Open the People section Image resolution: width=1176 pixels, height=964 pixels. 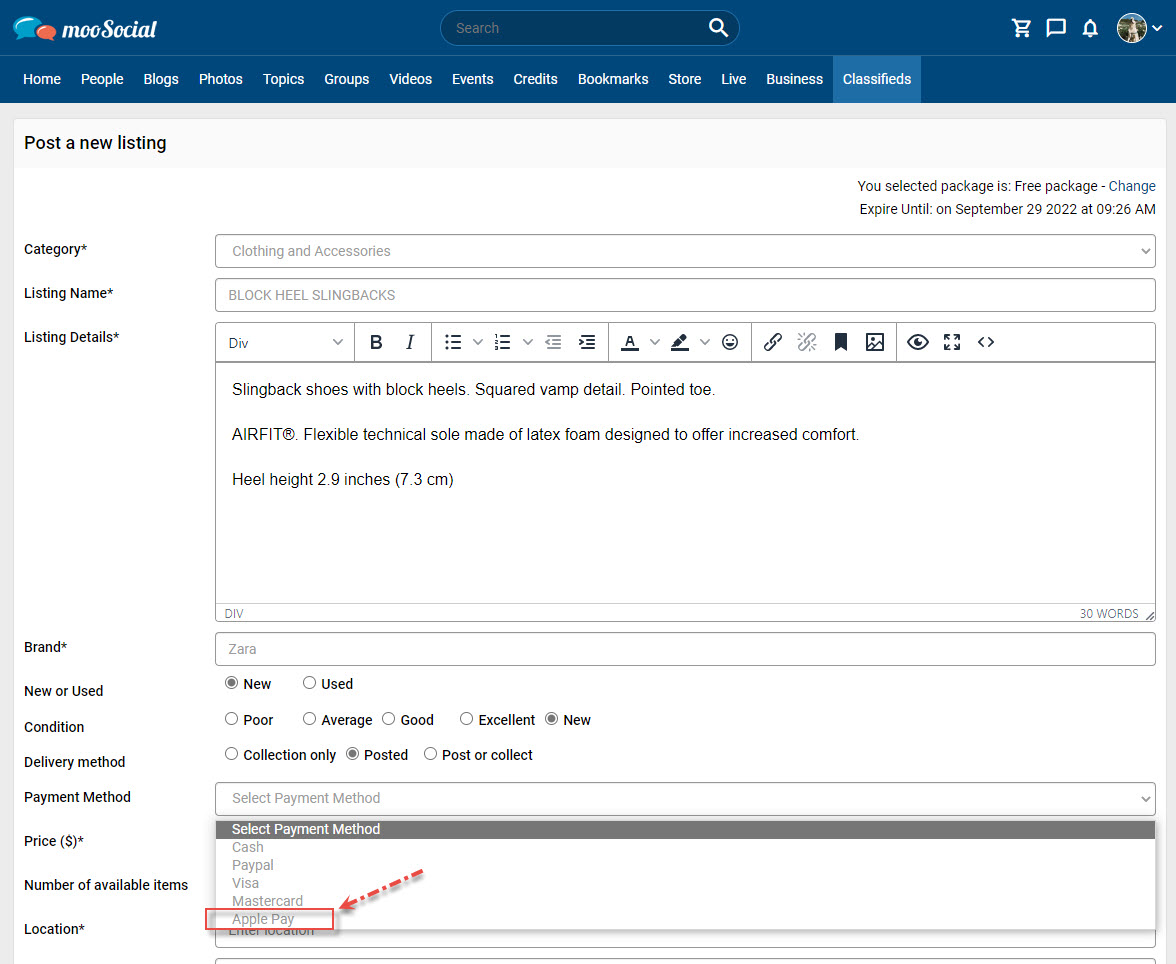(102, 79)
